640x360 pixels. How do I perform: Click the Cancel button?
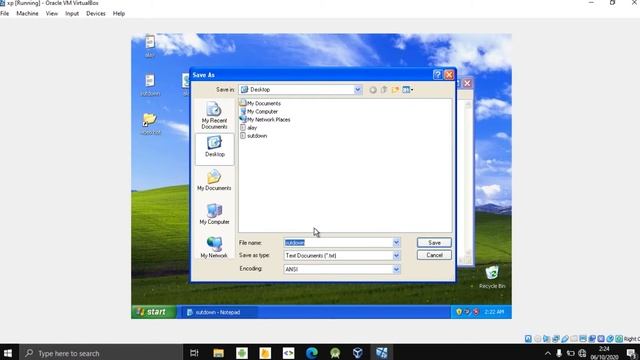point(434,255)
